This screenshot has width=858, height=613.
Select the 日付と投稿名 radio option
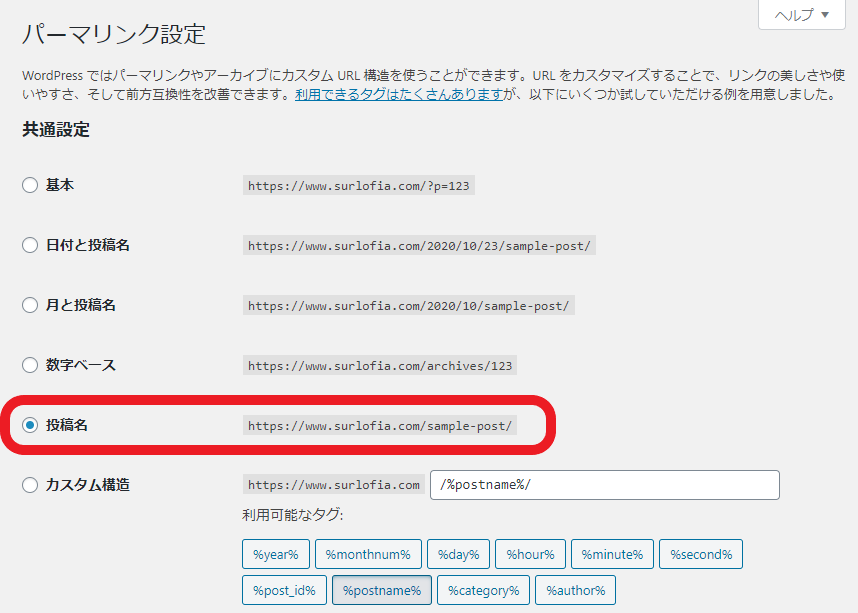(30, 245)
